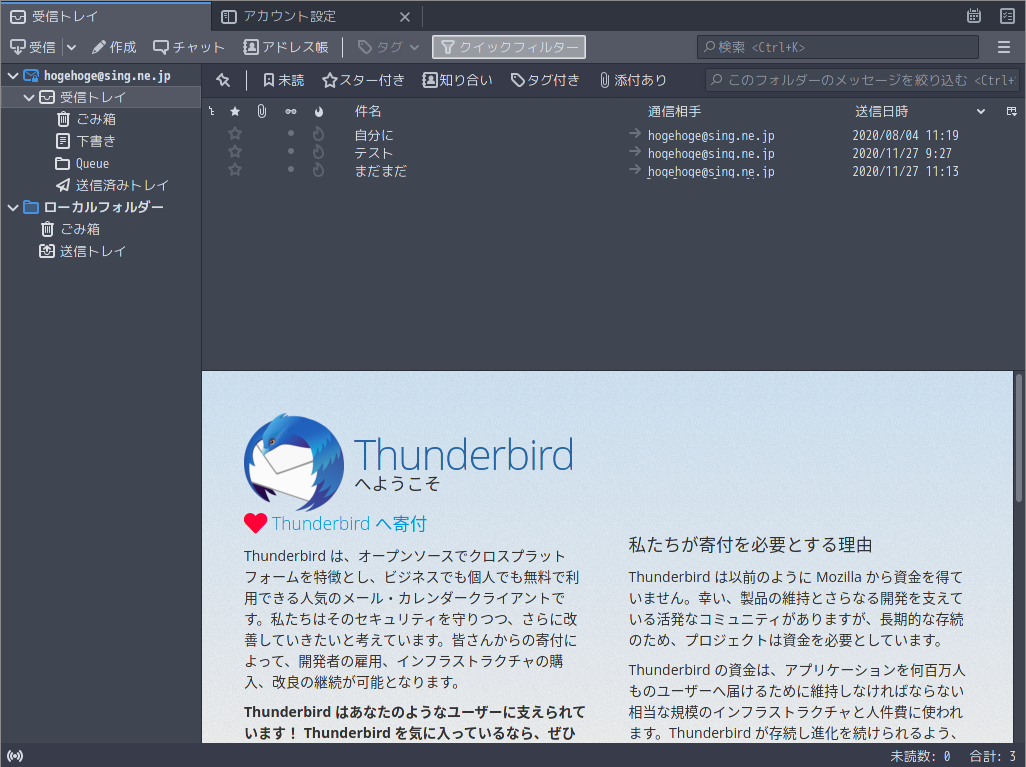Screen dimensions: 1026x767
Task: Open the Queue folder
Action: click(x=92, y=164)
